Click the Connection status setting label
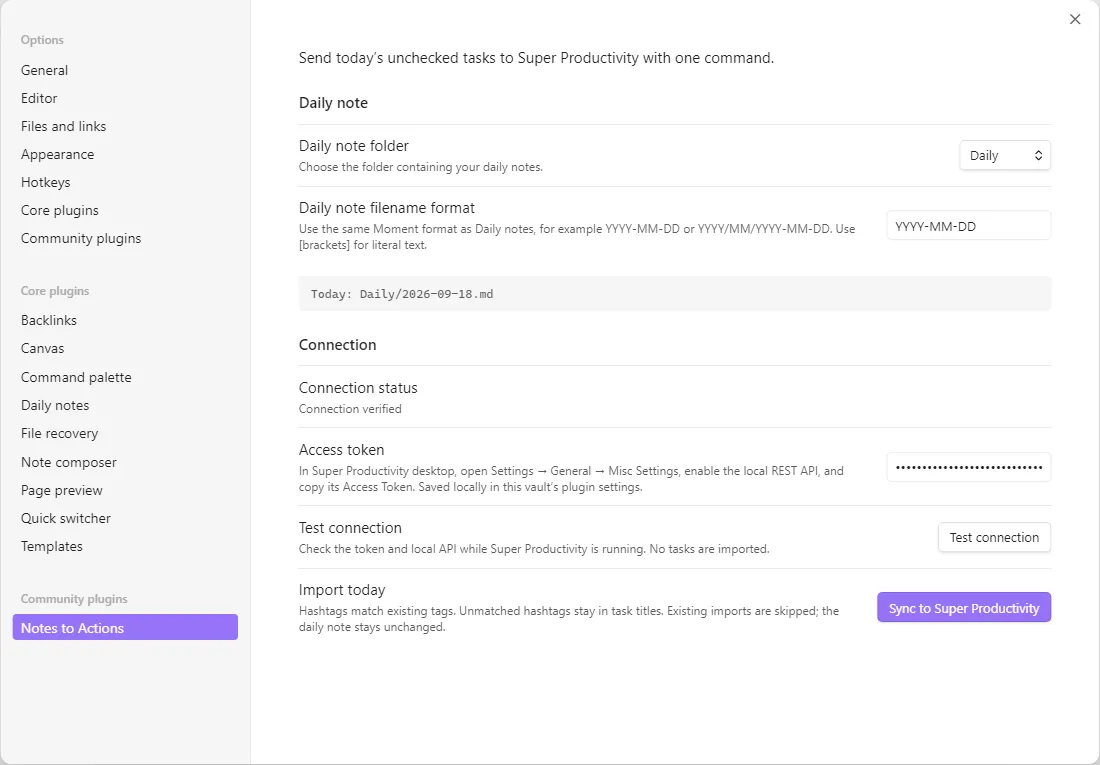1100x765 pixels. (x=358, y=387)
